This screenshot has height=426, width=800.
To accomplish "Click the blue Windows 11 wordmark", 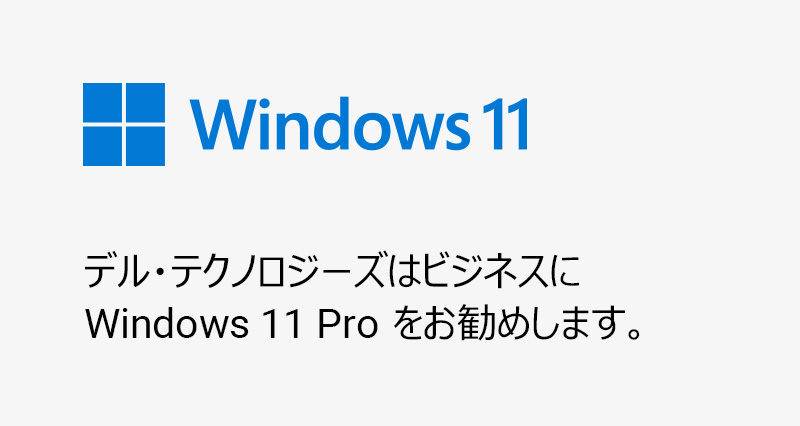I will tap(360, 123).
